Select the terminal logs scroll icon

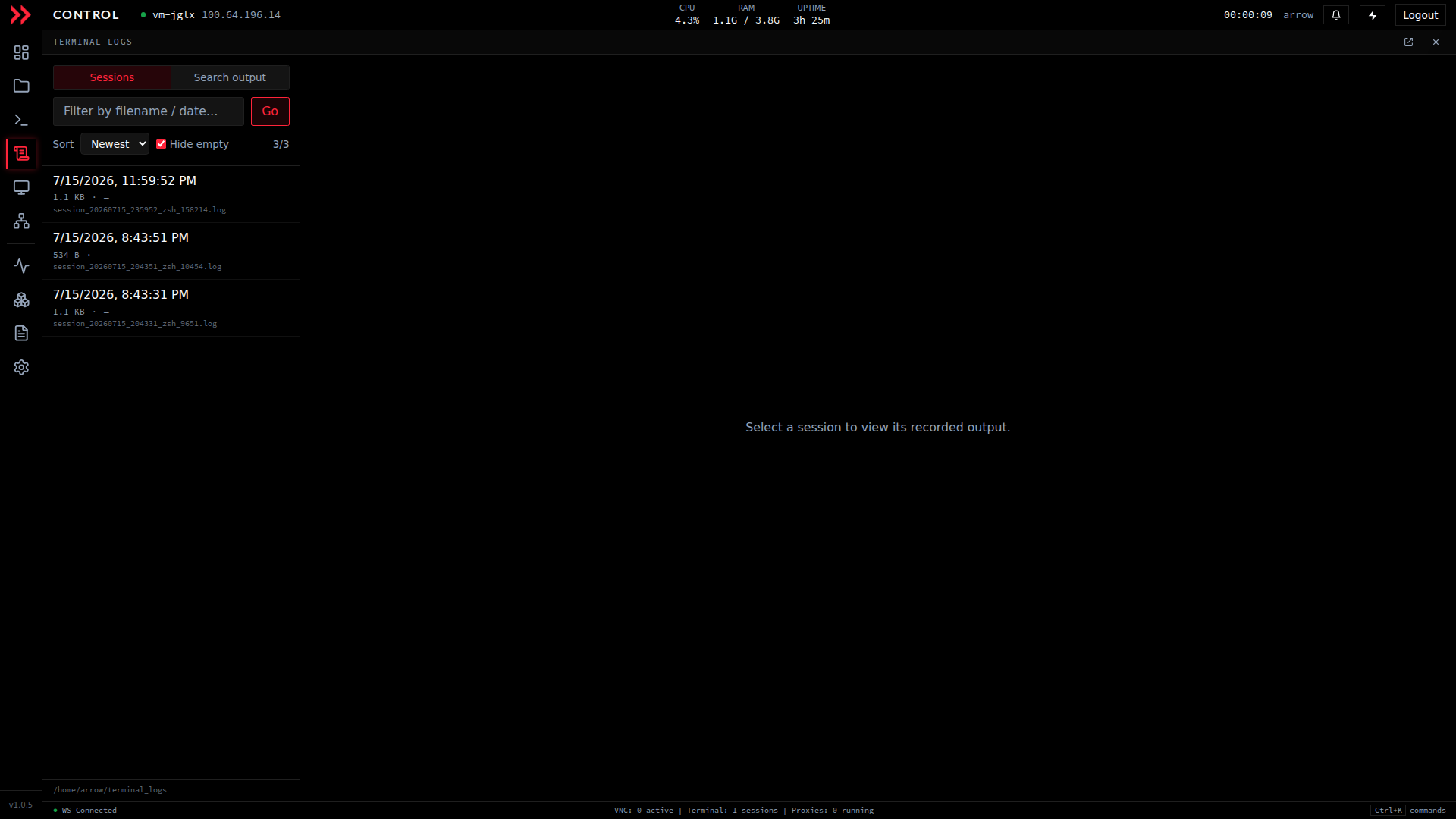[x=21, y=154]
